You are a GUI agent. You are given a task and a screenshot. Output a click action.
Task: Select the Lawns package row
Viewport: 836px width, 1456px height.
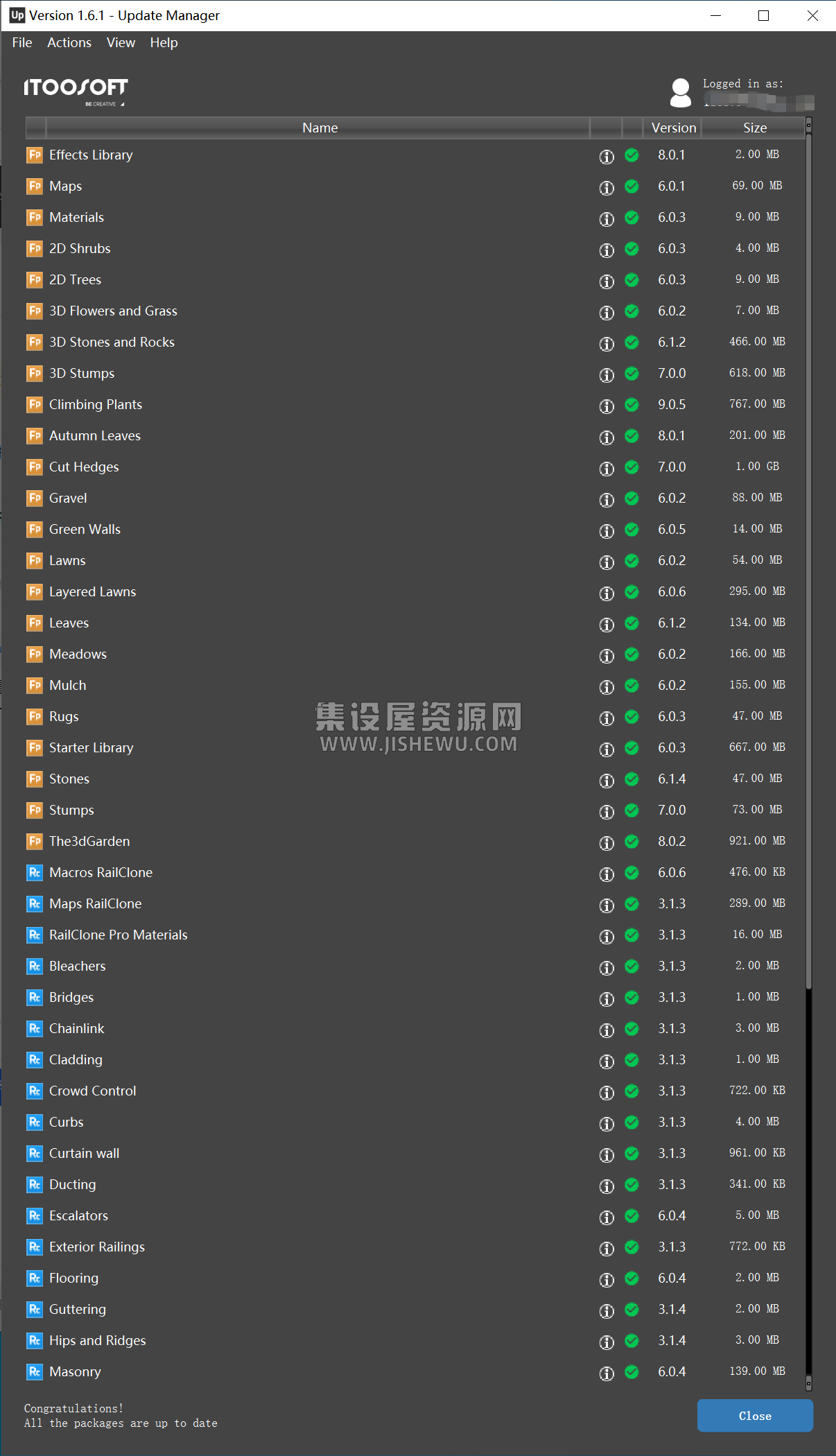click(x=415, y=560)
